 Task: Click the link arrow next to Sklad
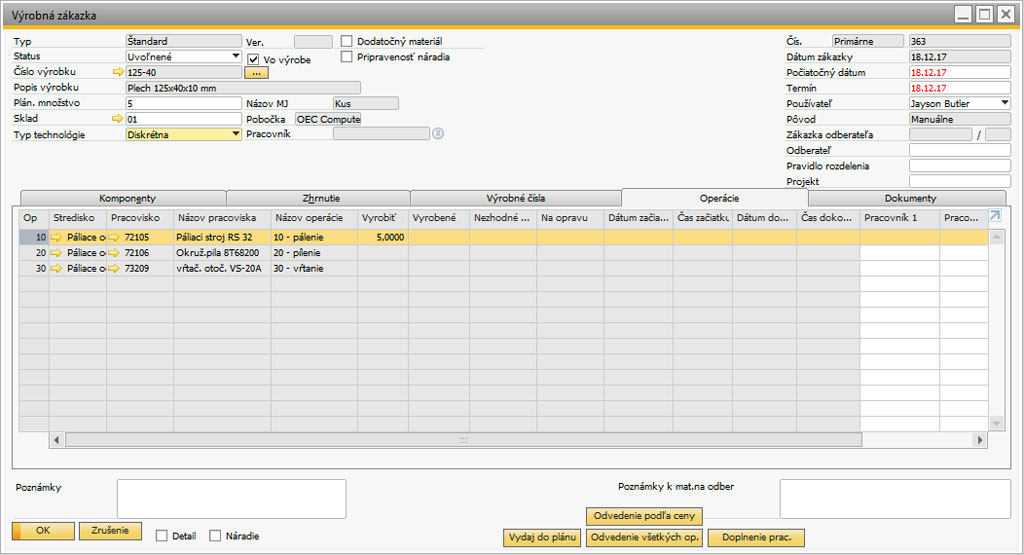(x=117, y=119)
